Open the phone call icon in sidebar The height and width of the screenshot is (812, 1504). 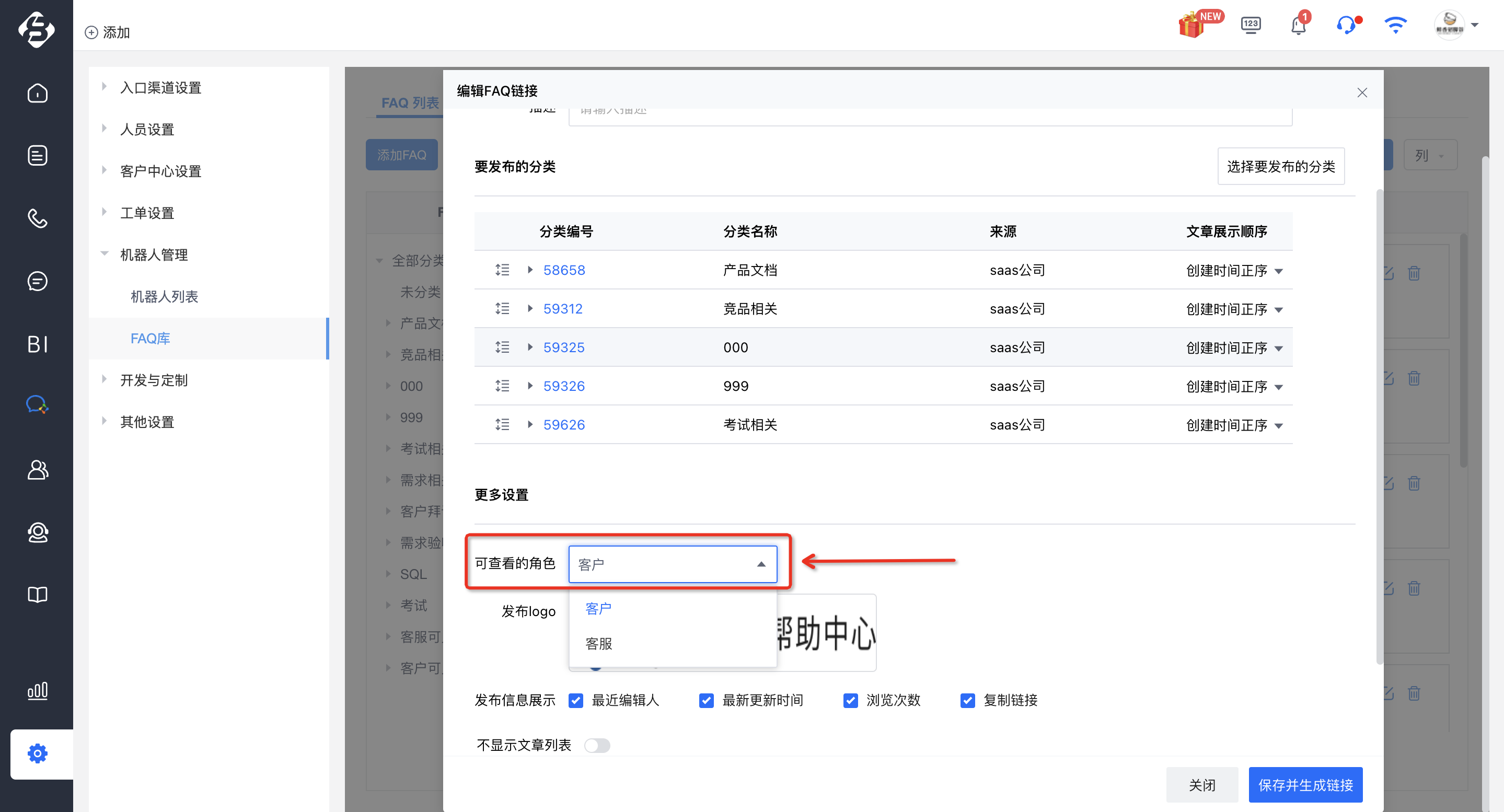coord(38,218)
